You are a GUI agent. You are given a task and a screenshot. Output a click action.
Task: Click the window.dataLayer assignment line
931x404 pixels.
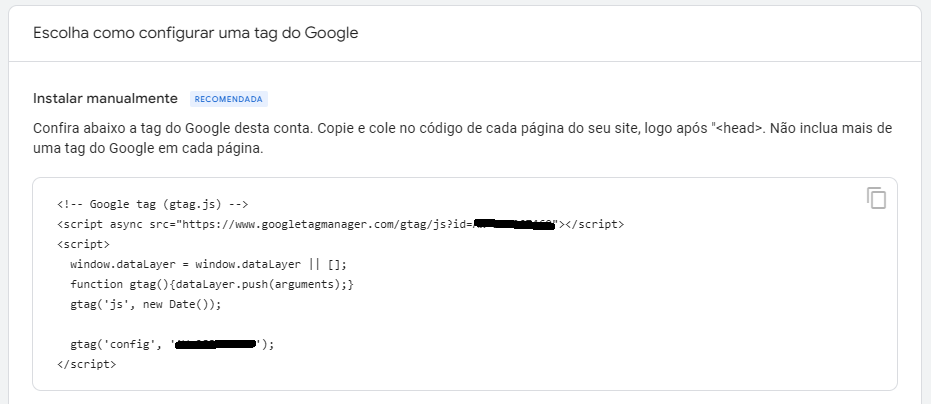click(208, 264)
